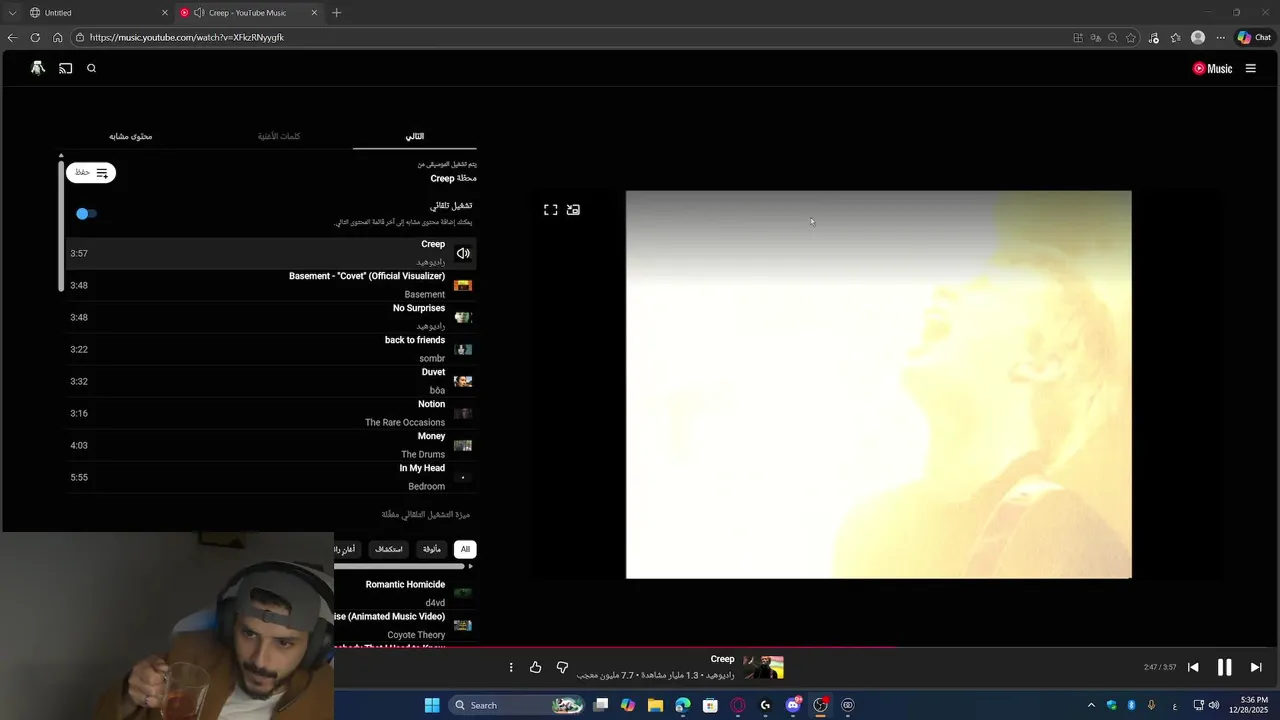
Task: Click the YouTube Music logo
Action: 1212,69
